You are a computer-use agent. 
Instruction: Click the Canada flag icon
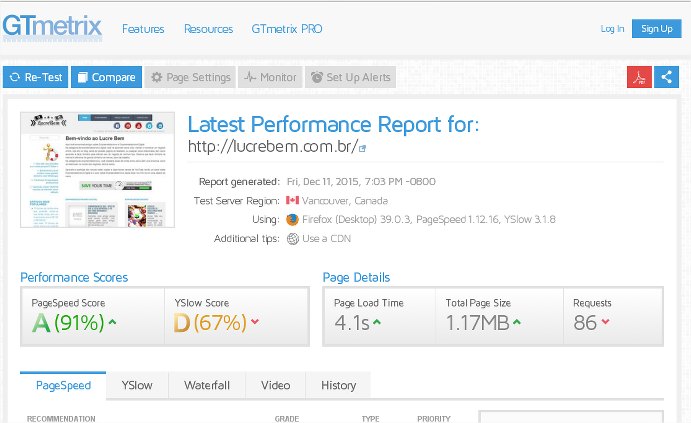(x=292, y=200)
